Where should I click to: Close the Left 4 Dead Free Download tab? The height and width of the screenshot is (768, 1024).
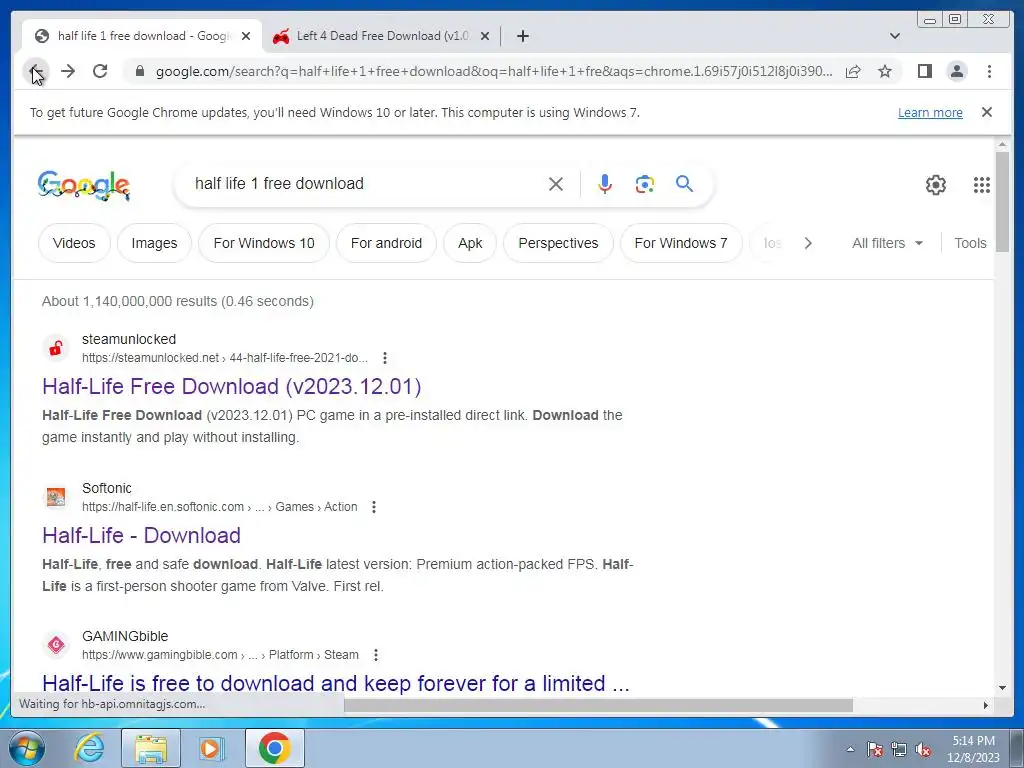coord(485,36)
